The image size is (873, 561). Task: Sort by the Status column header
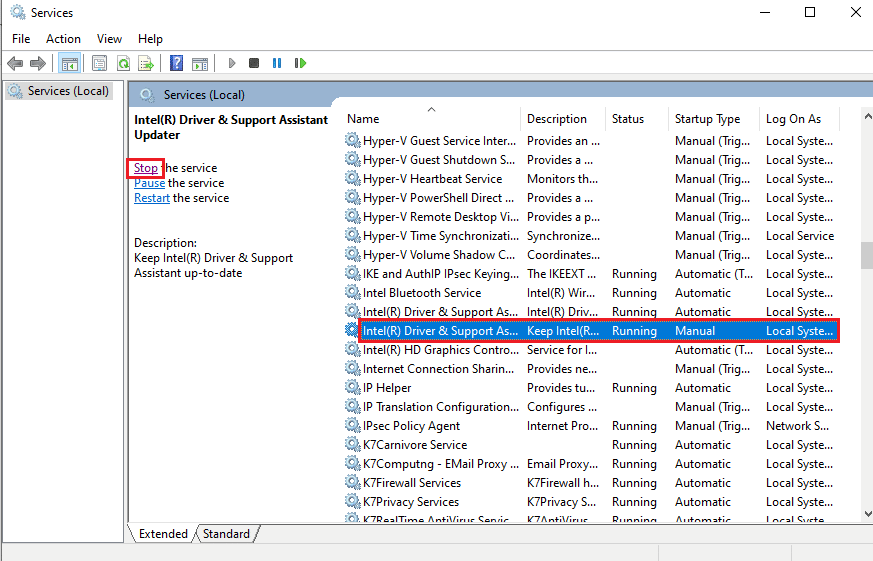636,119
